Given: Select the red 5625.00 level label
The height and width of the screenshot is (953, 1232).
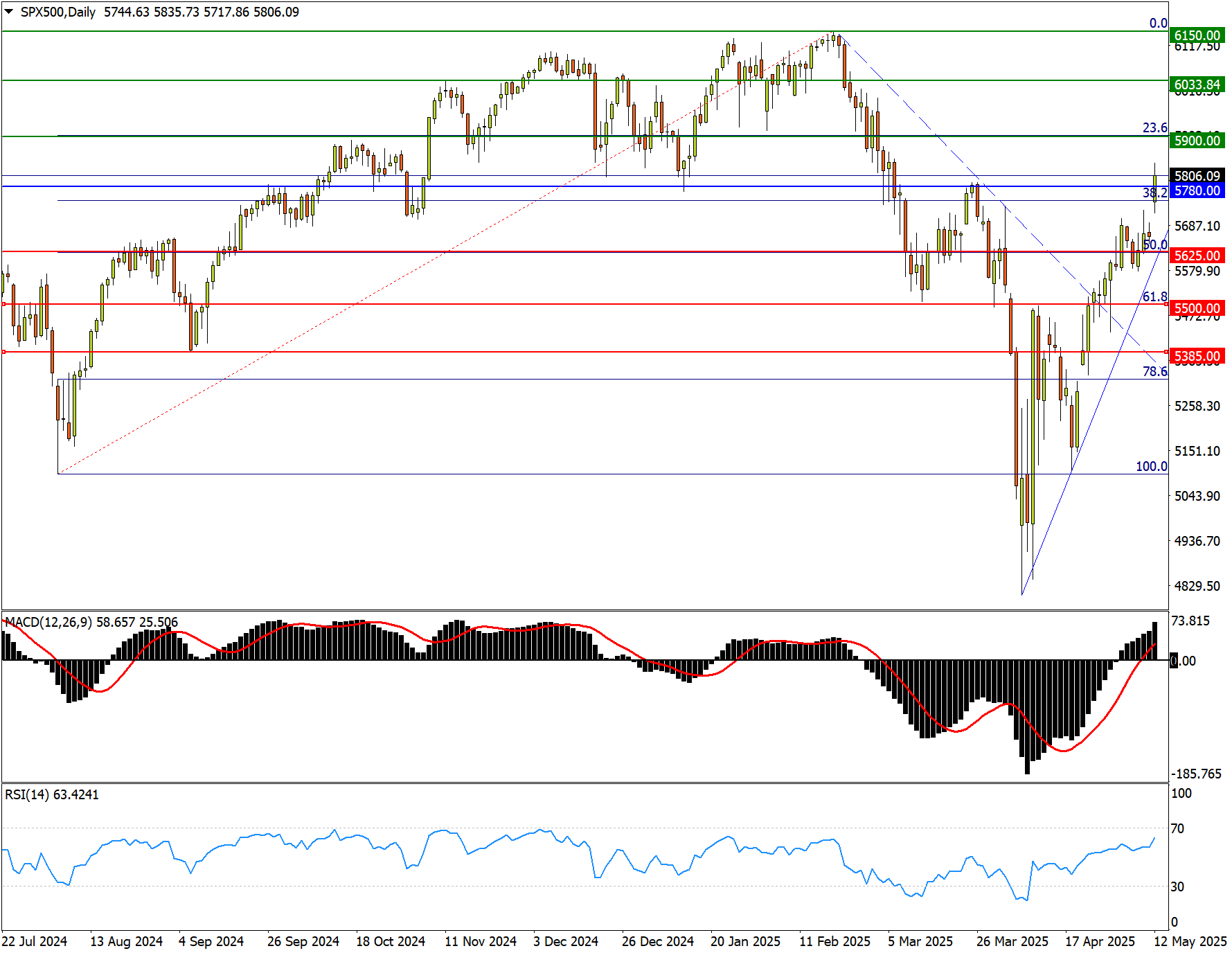Looking at the screenshot, I should click(x=1197, y=256).
